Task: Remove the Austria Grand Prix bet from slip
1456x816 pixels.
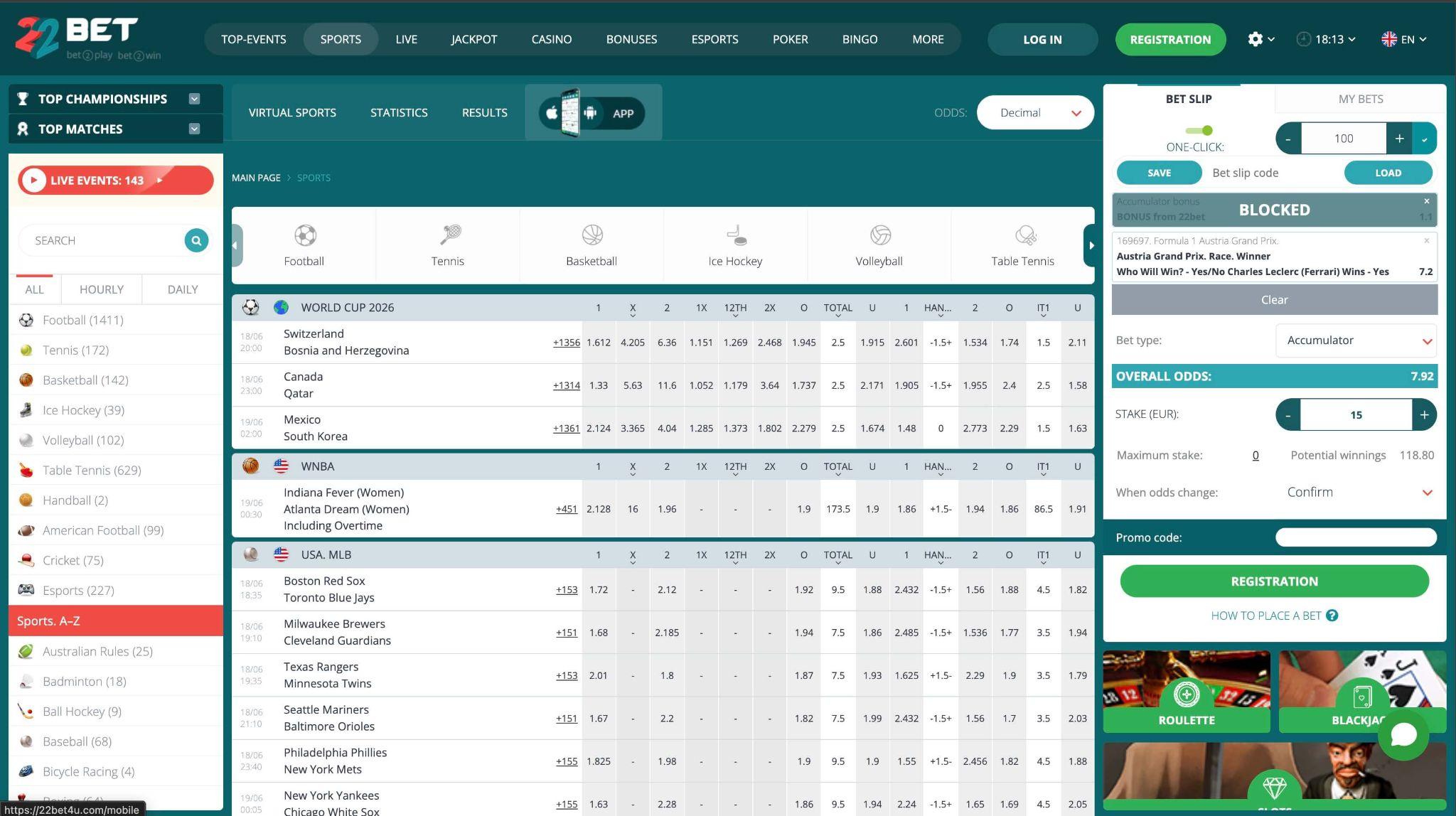Action: [1426, 241]
